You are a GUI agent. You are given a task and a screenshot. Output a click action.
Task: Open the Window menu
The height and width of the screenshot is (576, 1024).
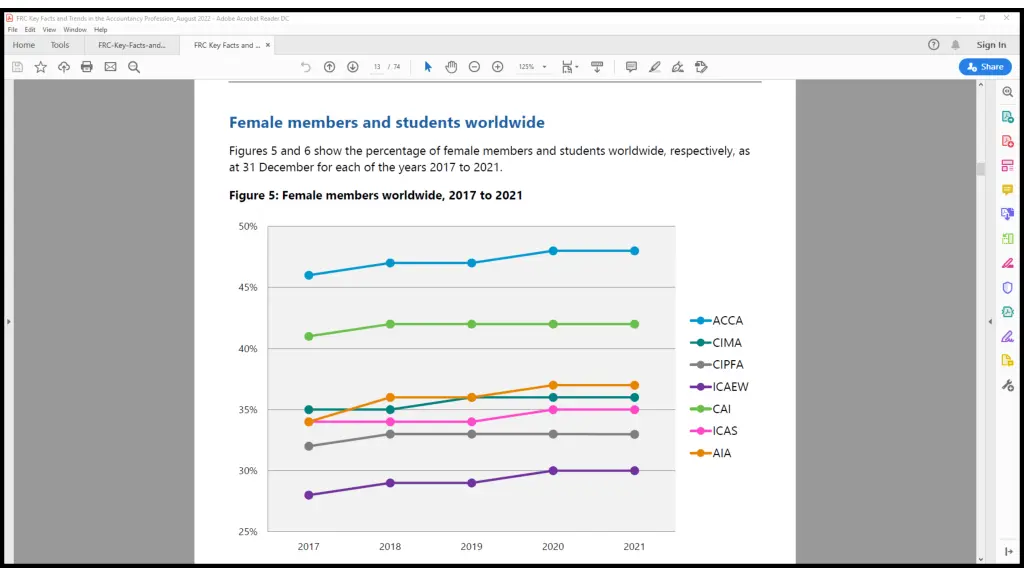pos(75,30)
